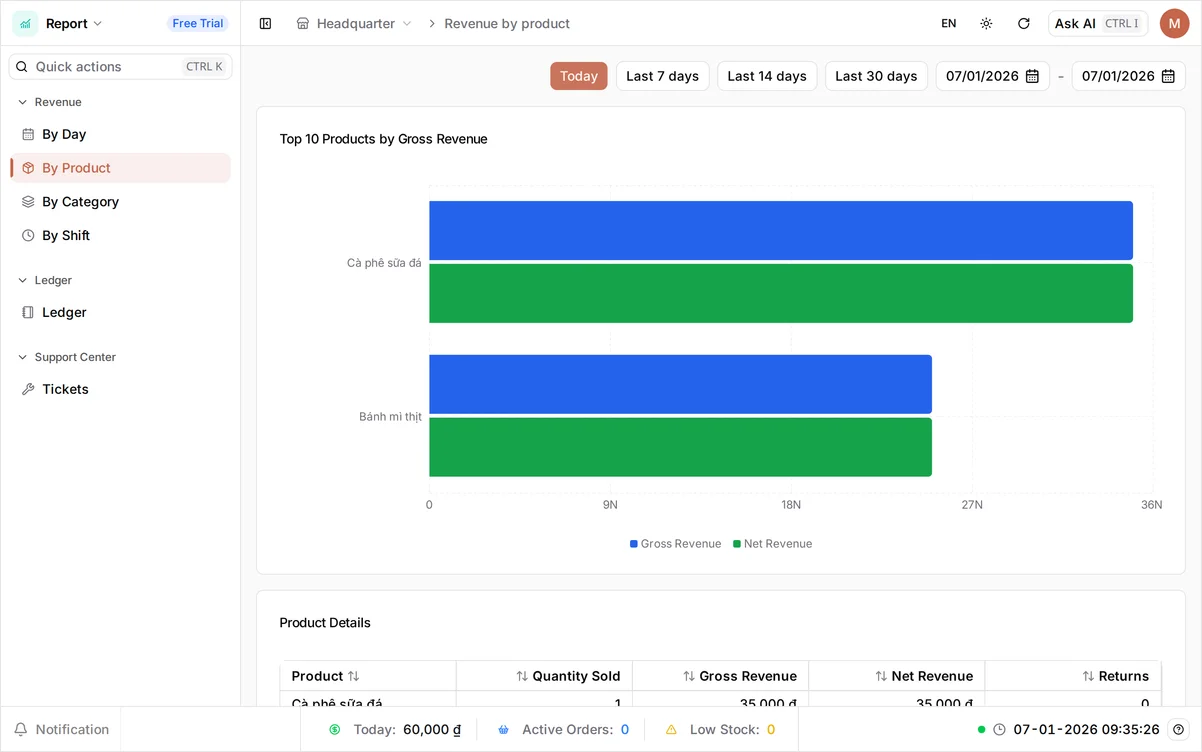
Task: Click the layers icon beside By Category
Action: [x=28, y=202]
